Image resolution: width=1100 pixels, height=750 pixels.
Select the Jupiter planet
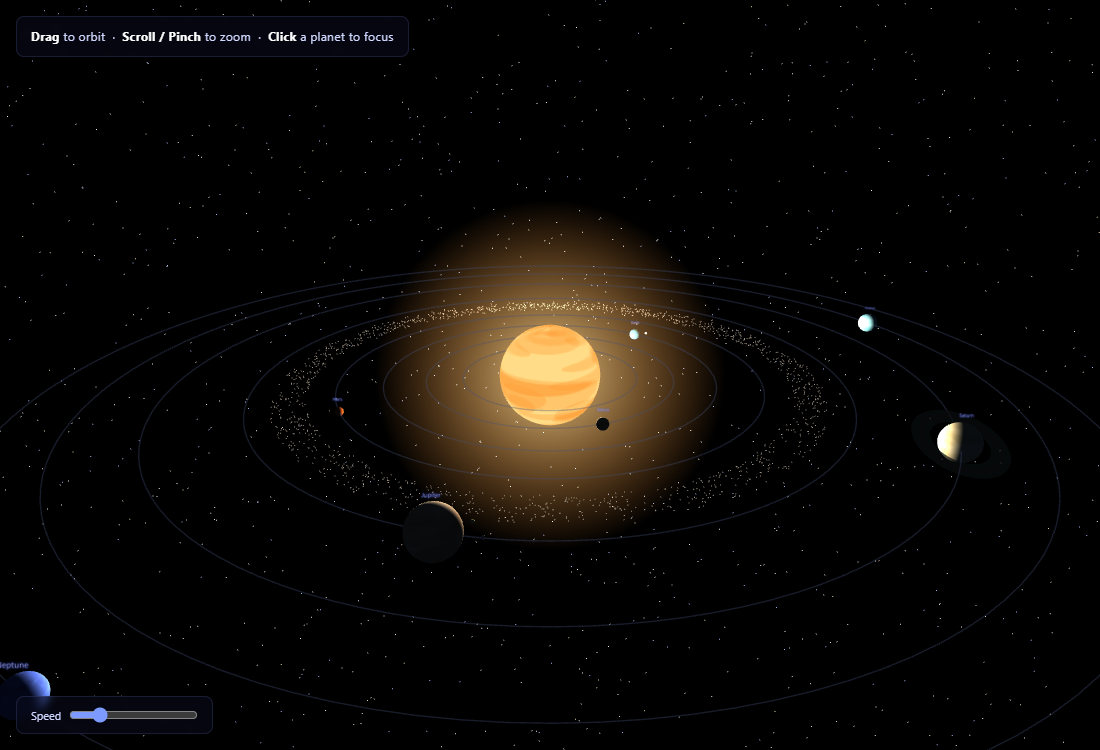click(433, 532)
